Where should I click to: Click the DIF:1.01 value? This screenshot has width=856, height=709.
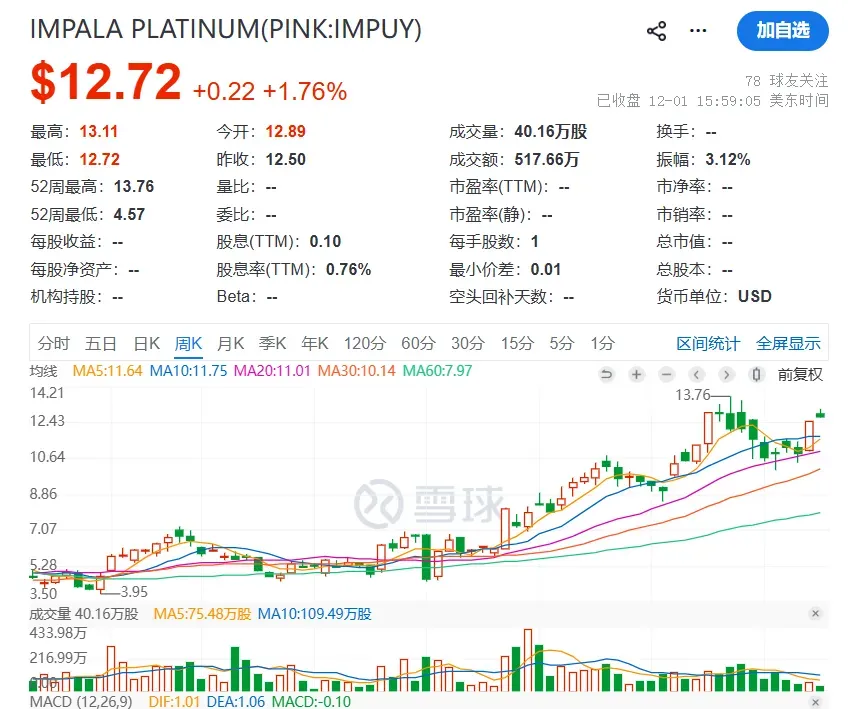(x=174, y=701)
